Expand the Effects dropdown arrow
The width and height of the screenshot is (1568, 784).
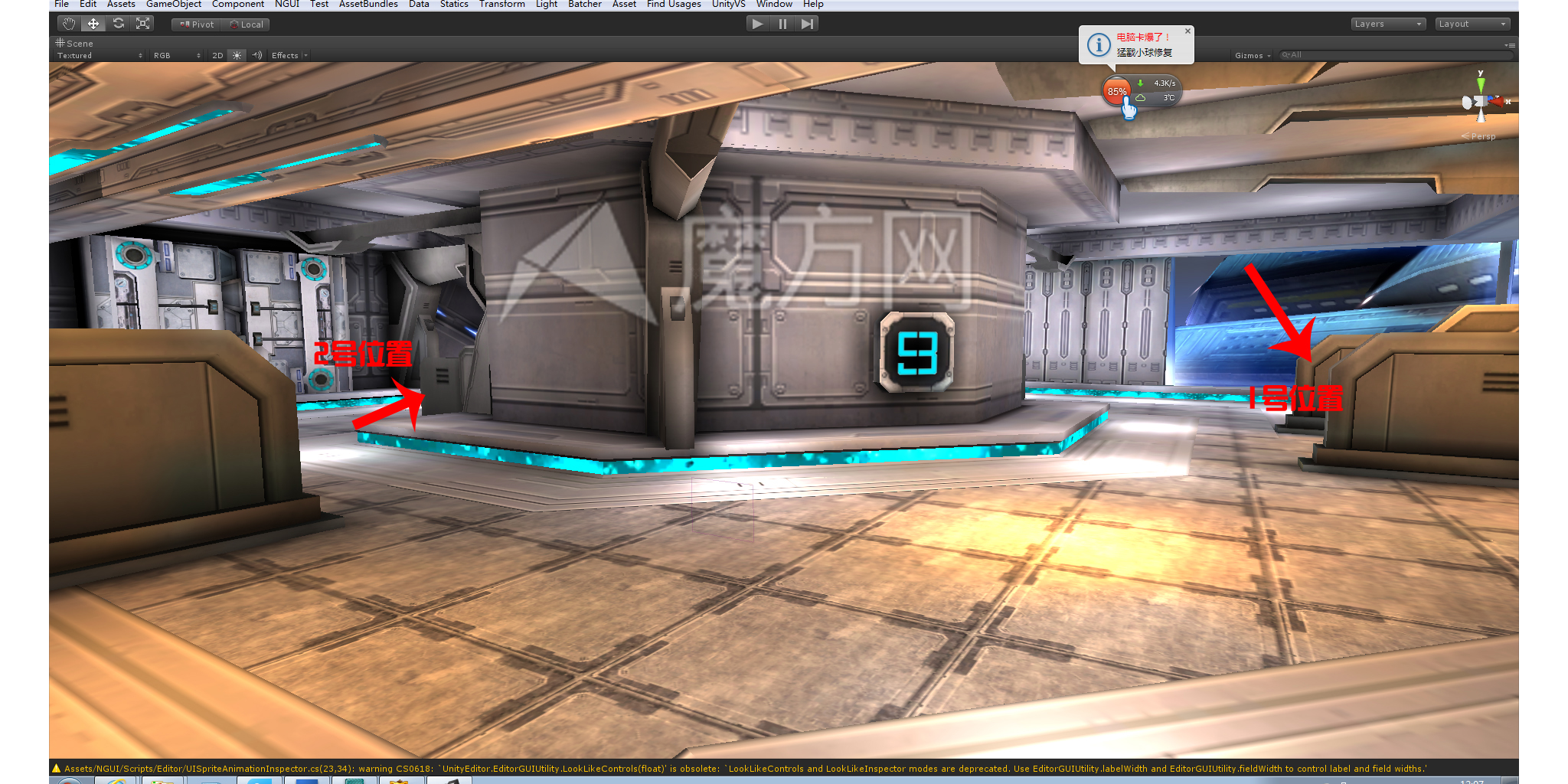coord(305,56)
